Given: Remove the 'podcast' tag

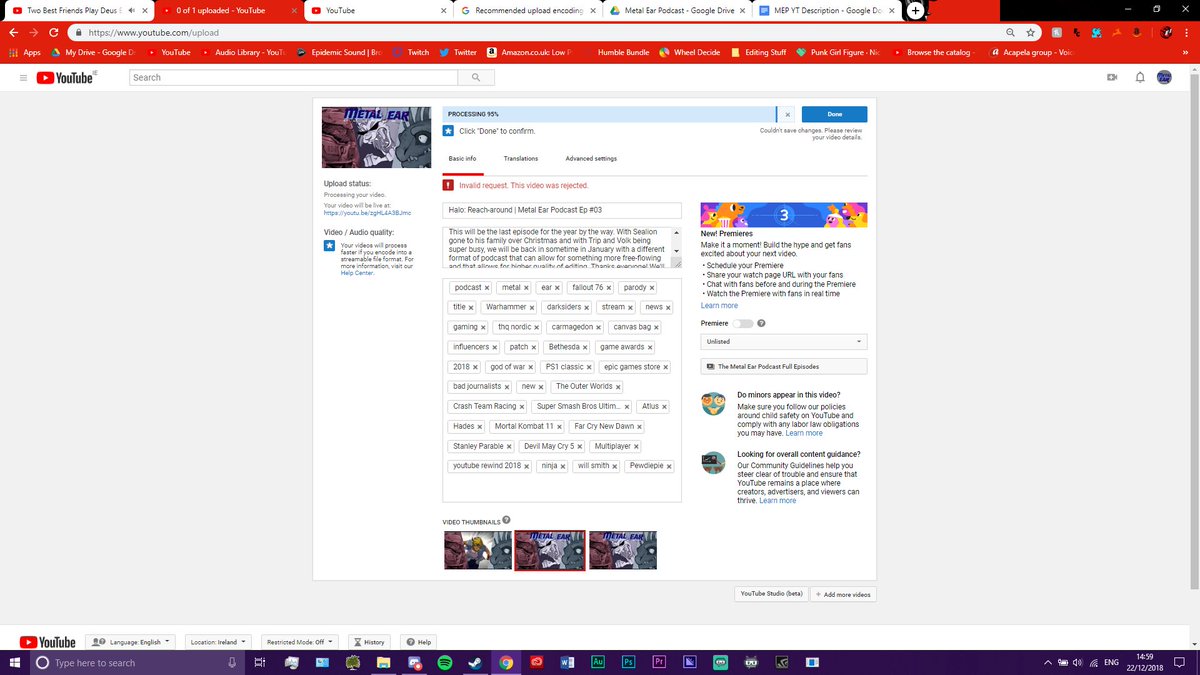Looking at the screenshot, I should 487,288.
